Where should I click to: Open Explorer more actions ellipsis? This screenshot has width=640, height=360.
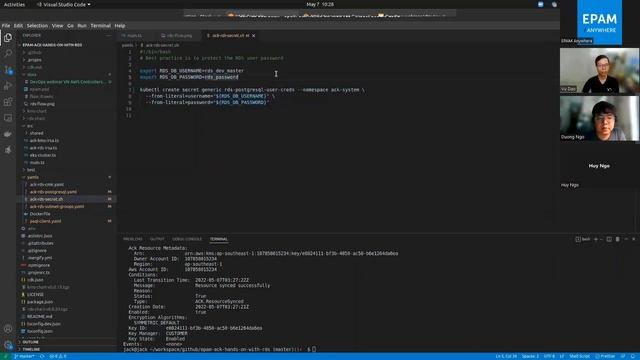[109, 36]
